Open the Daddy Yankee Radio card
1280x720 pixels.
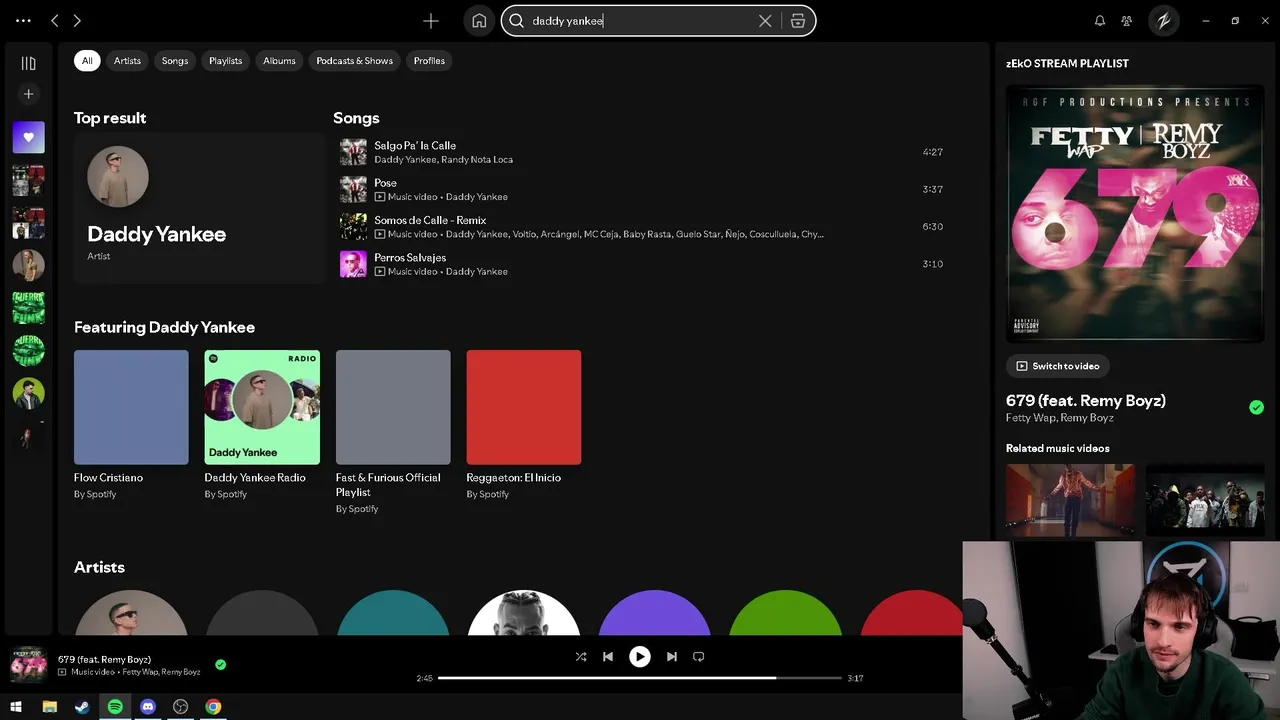pos(262,424)
